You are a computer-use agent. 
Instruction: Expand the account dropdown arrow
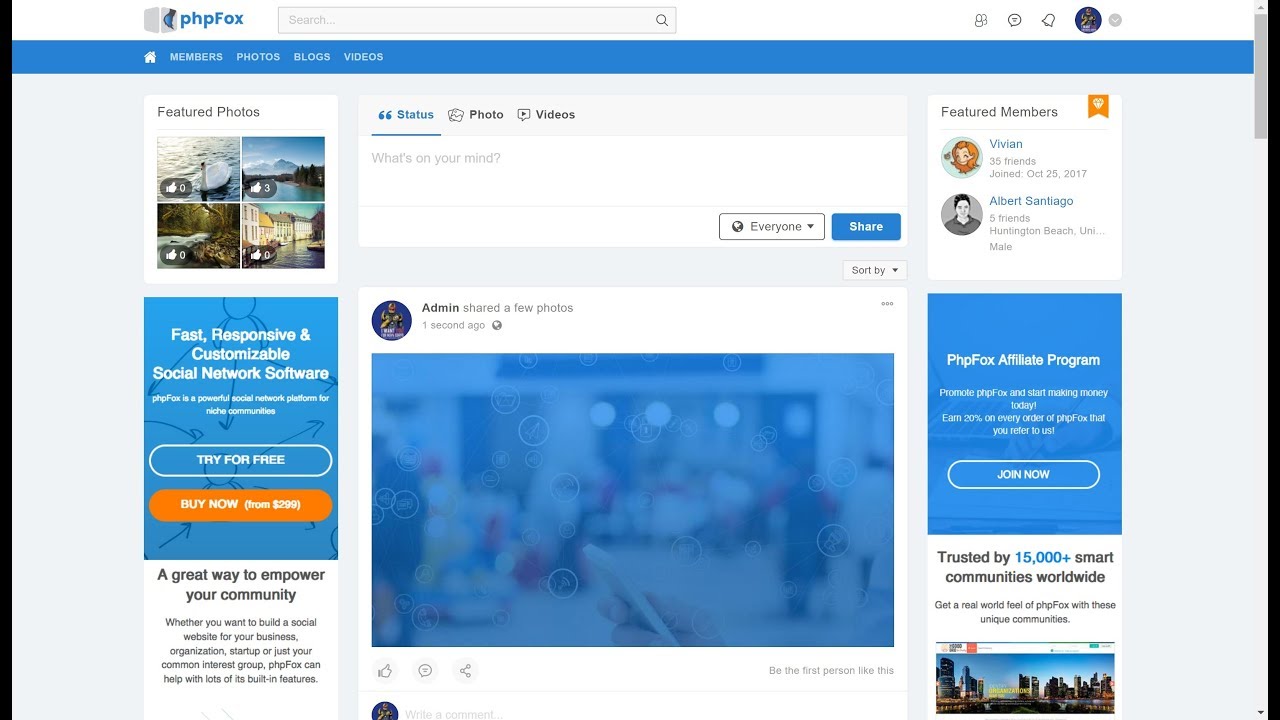coord(1115,20)
